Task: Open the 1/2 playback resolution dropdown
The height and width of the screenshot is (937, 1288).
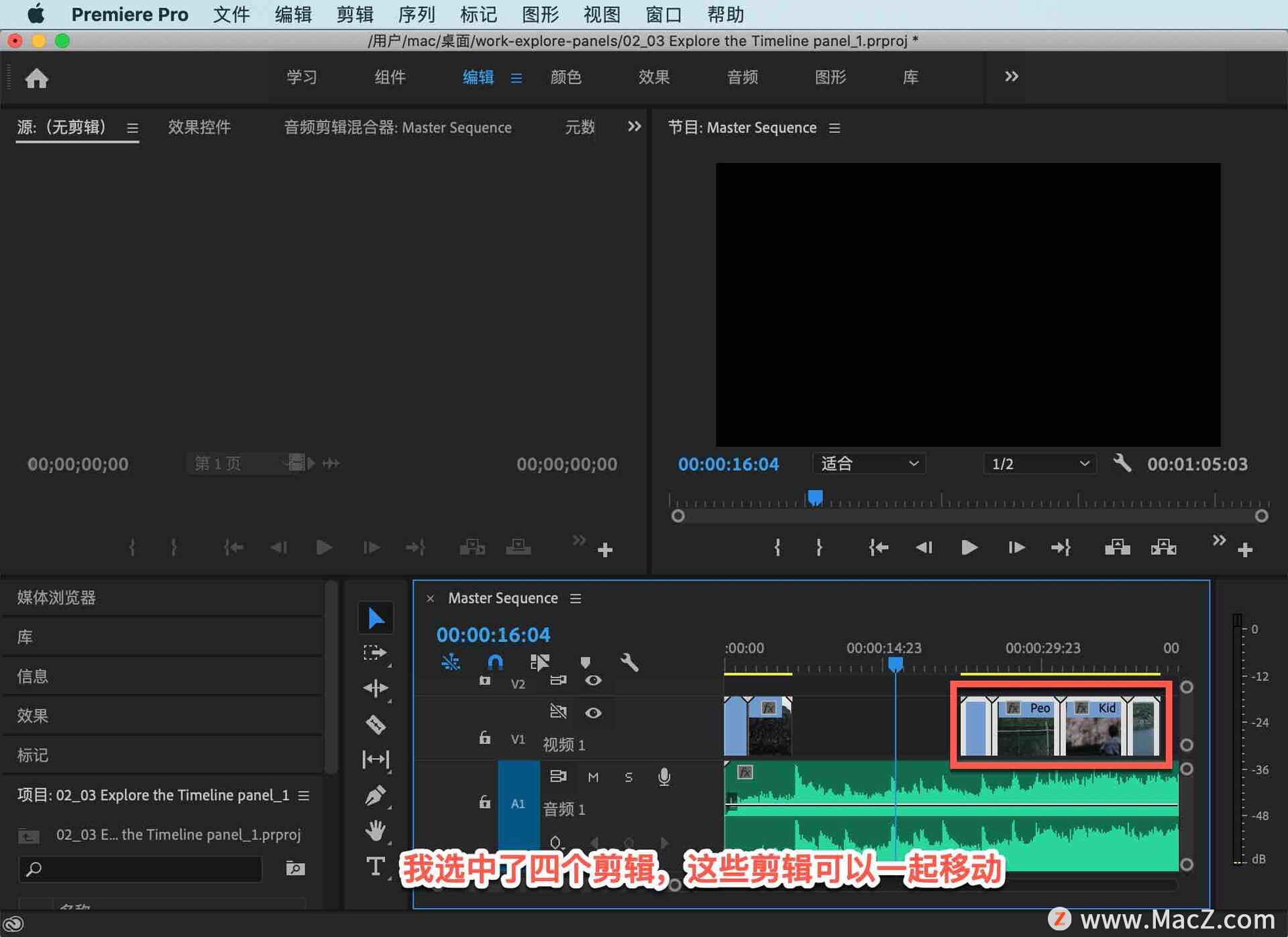Action: click(1040, 463)
